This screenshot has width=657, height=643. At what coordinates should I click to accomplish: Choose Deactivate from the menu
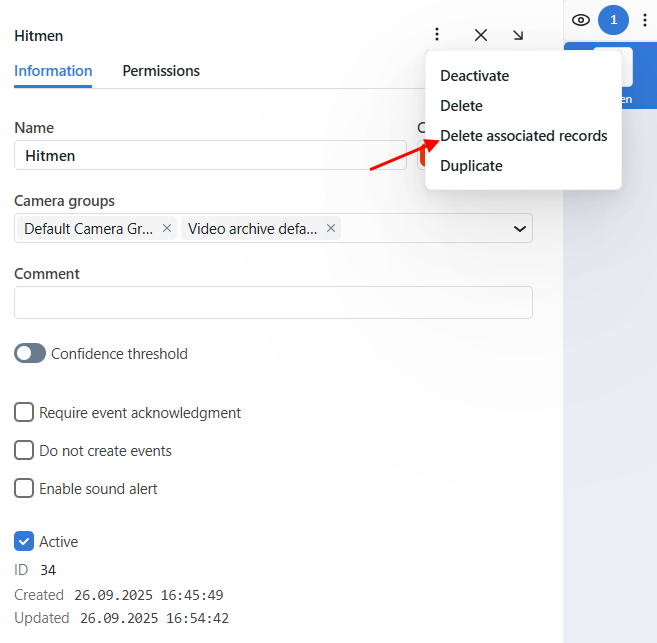point(474,76)
